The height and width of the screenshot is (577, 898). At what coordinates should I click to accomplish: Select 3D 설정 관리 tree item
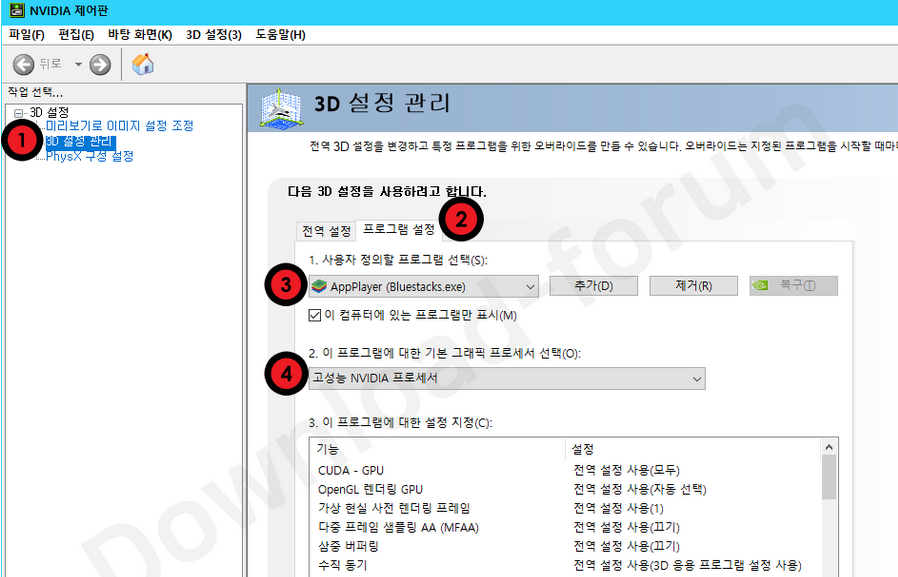pyautogui.click(x=81, y=141)
